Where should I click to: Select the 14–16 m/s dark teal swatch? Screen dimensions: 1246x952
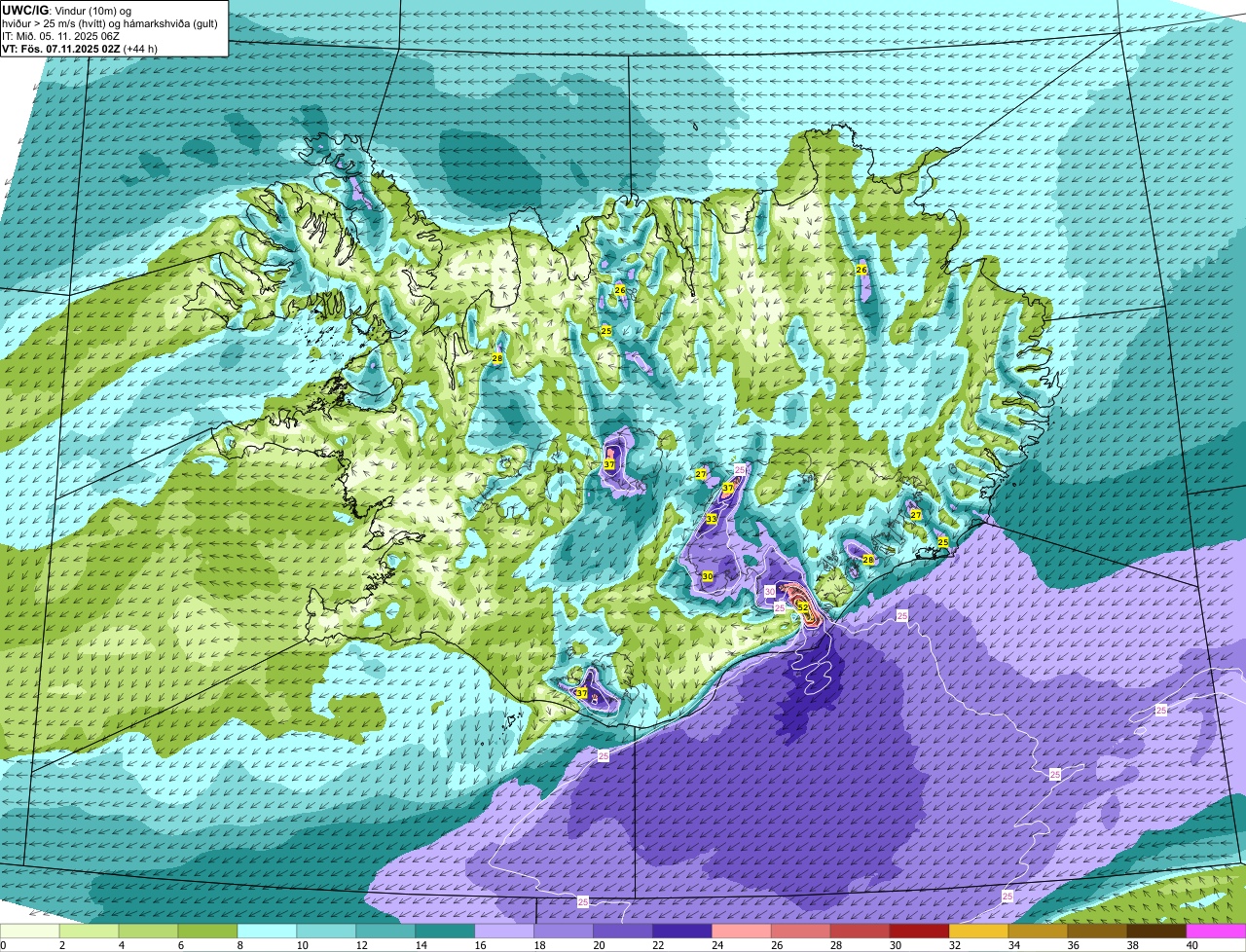447,932
